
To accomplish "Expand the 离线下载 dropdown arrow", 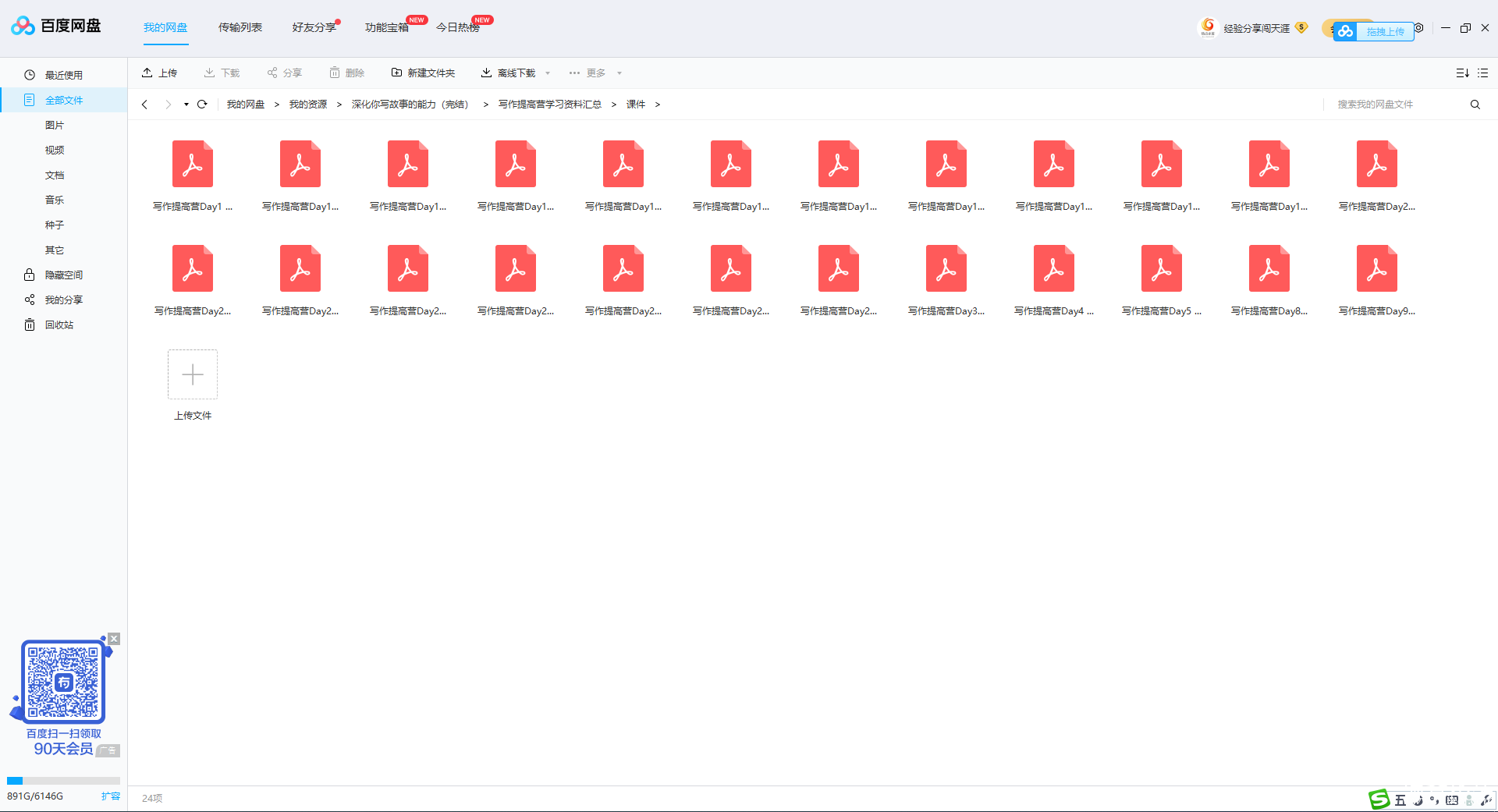I will (x=548, y=73).
